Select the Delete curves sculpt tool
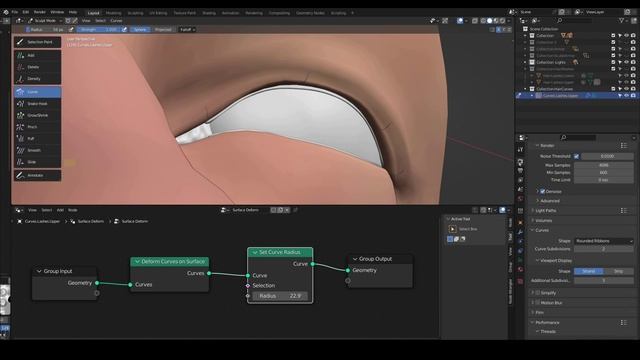The height and width of the screenshot is (360, 640). 37,67
